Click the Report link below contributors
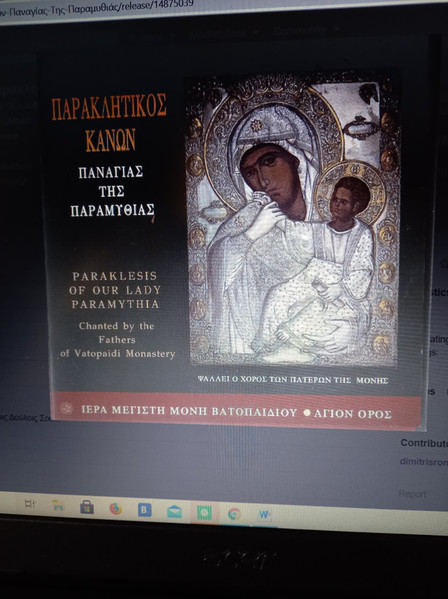 click(412, 494)
